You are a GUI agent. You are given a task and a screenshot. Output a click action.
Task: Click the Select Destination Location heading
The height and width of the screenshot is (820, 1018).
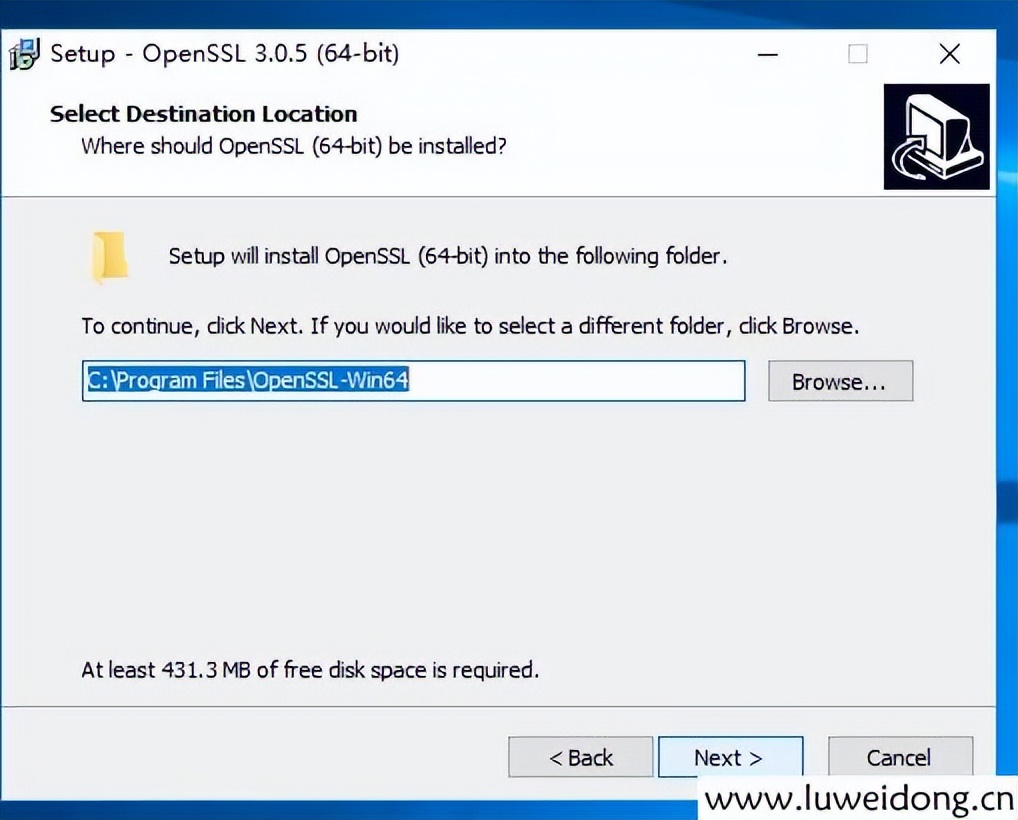tap(203, 114)
